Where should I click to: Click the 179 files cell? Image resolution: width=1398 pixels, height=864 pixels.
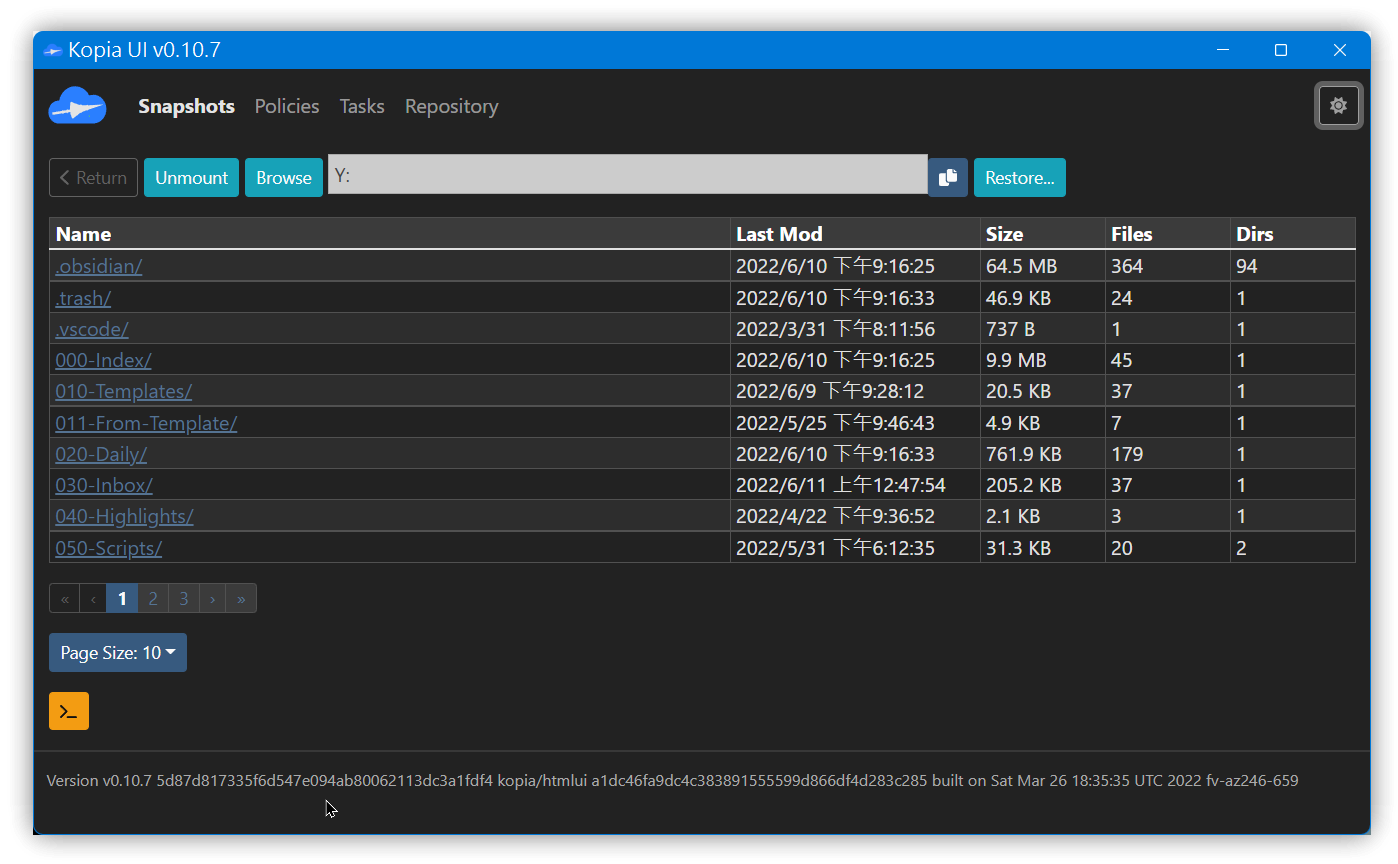coord(1168,454)
